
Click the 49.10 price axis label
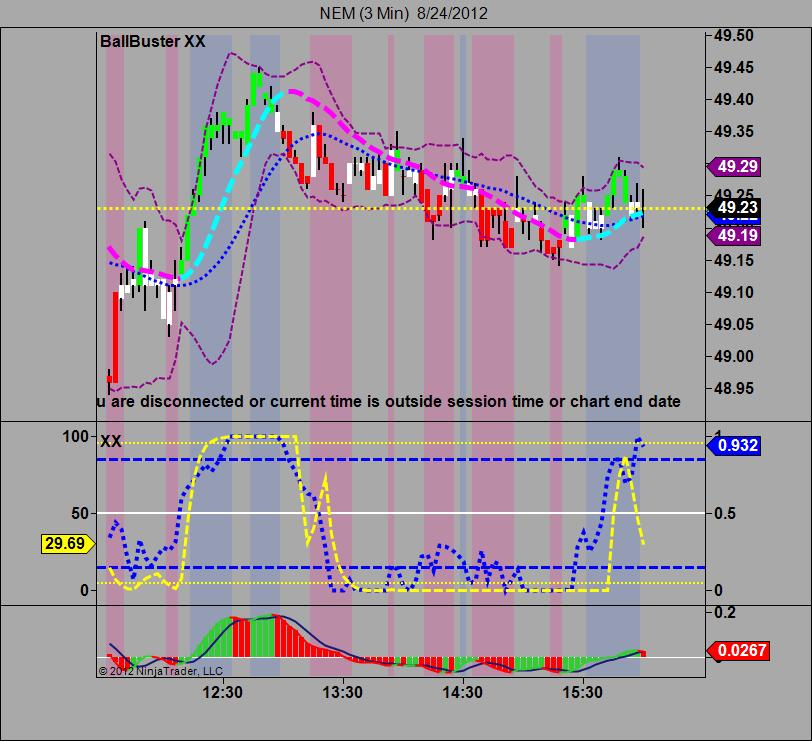click(x=734, y=292)
